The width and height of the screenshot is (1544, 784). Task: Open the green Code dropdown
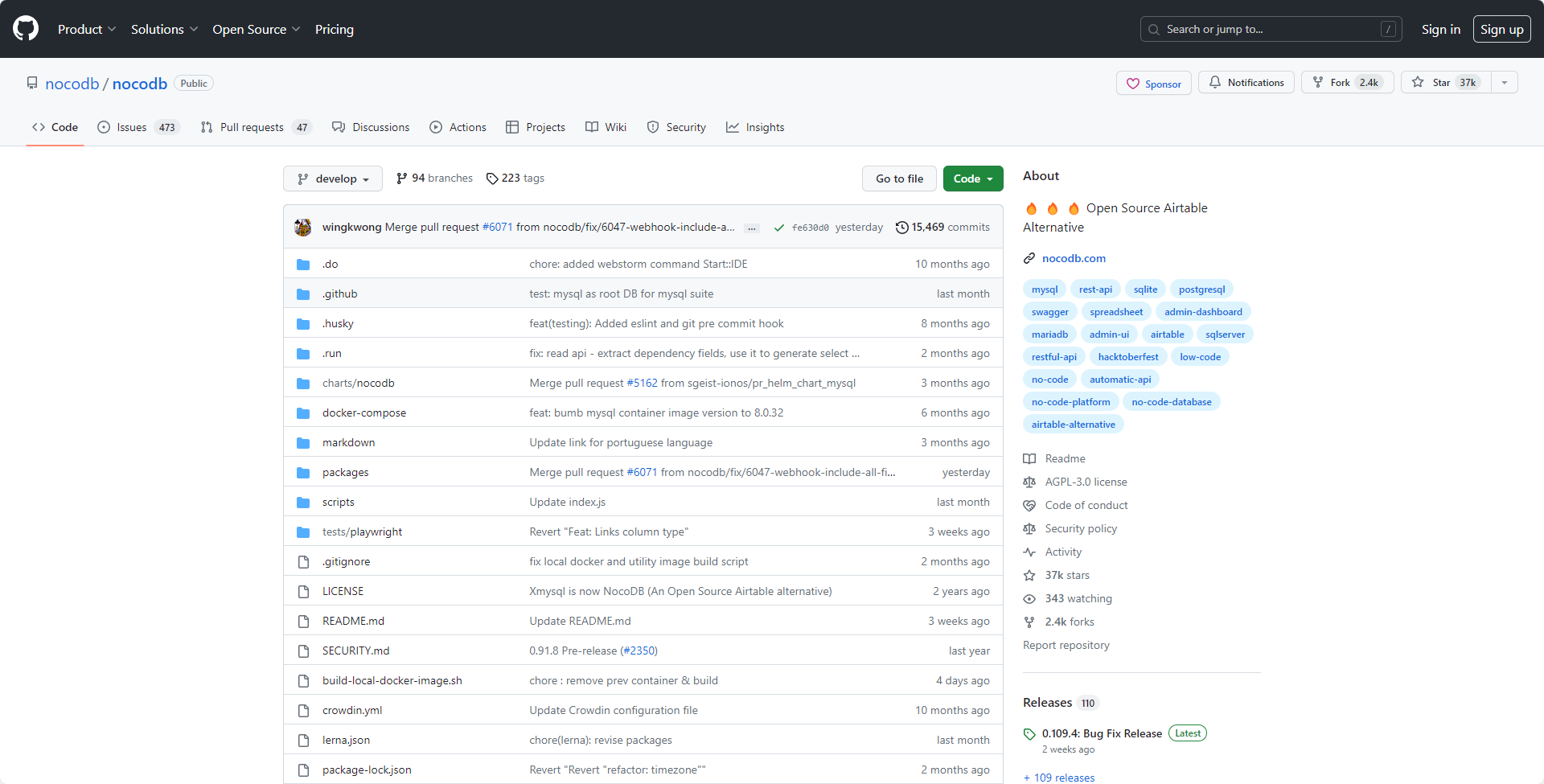coord(973,179)
